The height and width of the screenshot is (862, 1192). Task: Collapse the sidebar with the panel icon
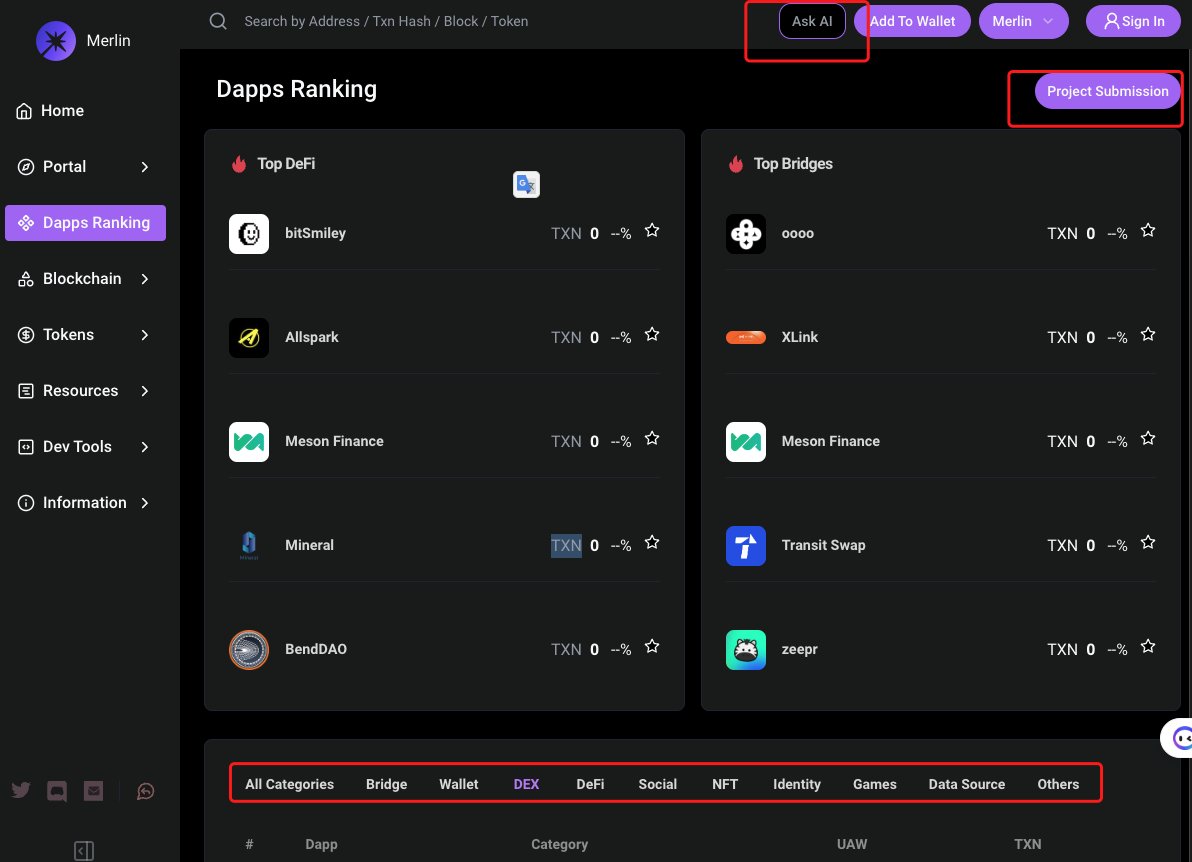coord(84,851)
